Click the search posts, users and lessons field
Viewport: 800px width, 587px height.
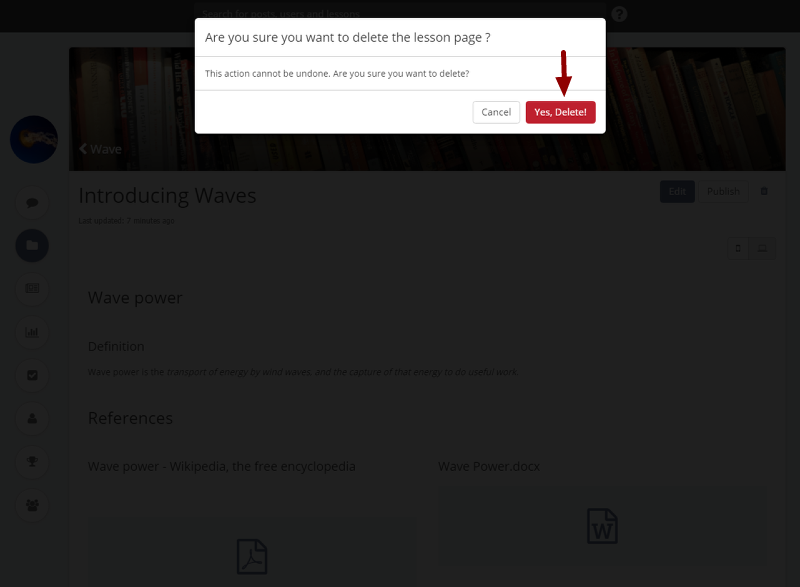click(x=399, y=12)
